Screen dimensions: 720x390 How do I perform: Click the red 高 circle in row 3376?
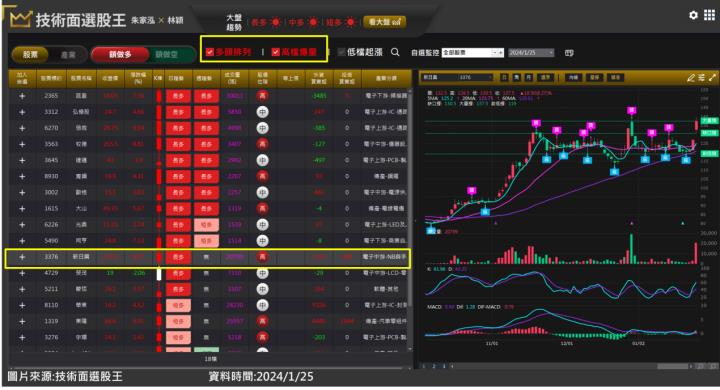[x=262, y=257]
